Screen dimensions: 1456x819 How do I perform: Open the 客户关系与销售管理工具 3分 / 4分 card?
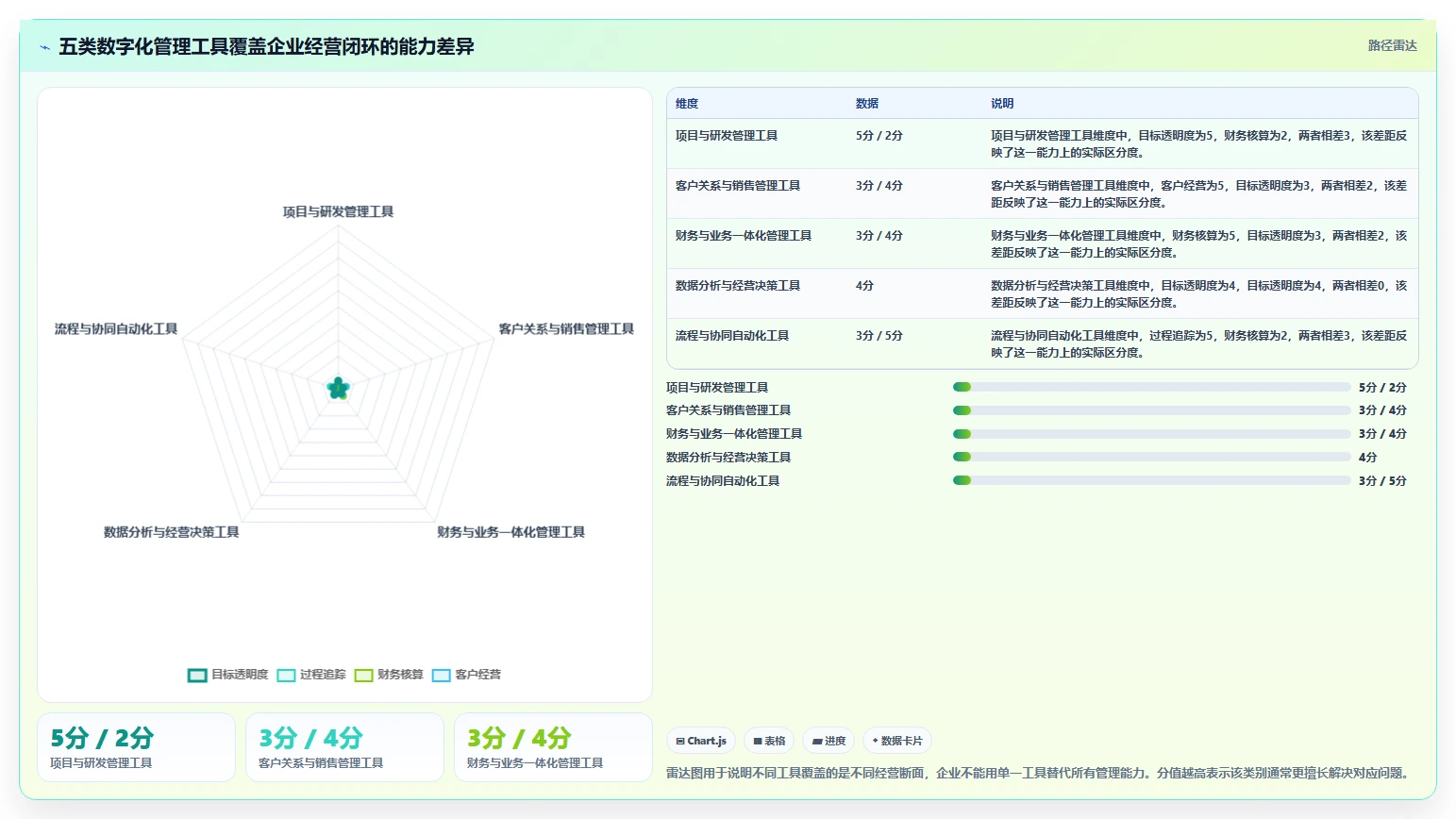tap(344, 747)
